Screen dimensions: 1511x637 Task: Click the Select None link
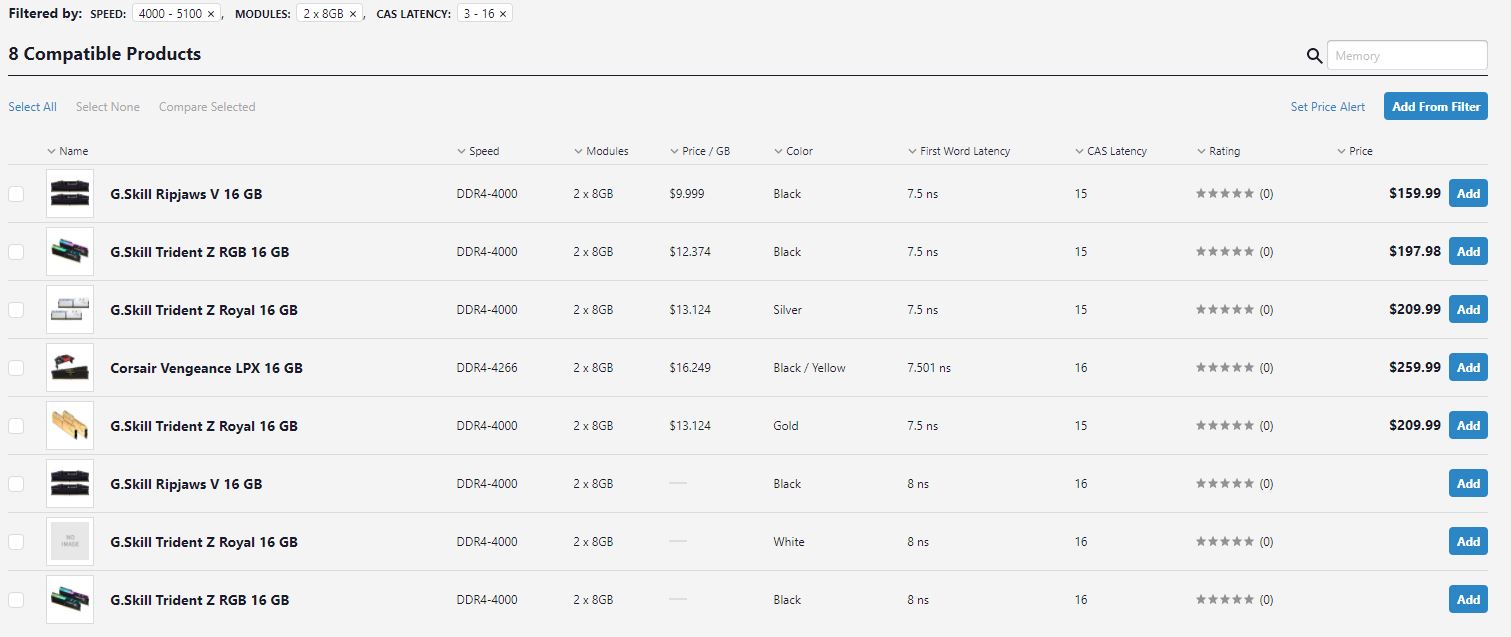[108, 107]
